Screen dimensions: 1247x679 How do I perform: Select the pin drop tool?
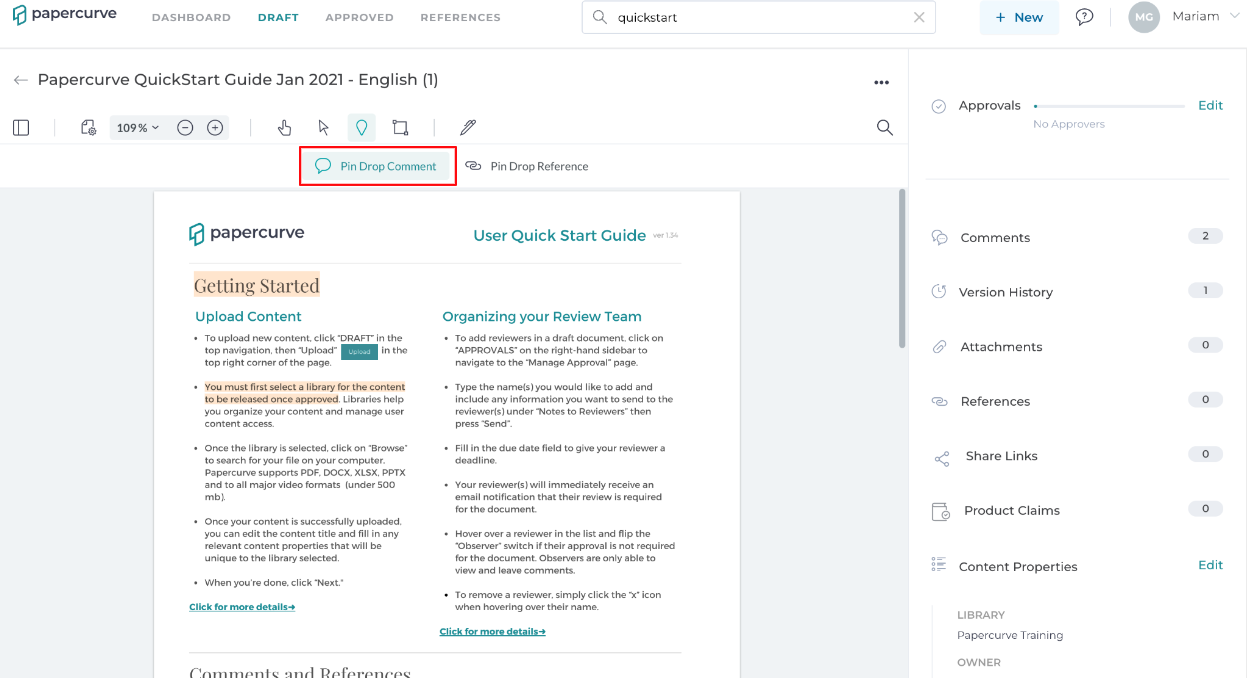click(362, 128)
